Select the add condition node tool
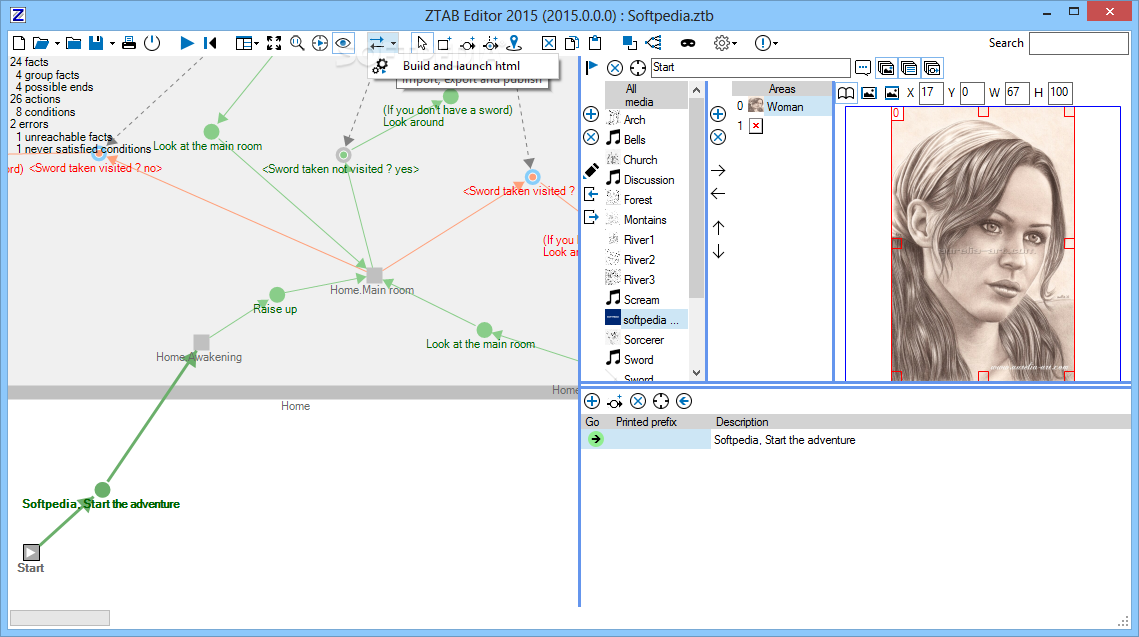This screenshot has height=637, width=1139. coord(491,44)
